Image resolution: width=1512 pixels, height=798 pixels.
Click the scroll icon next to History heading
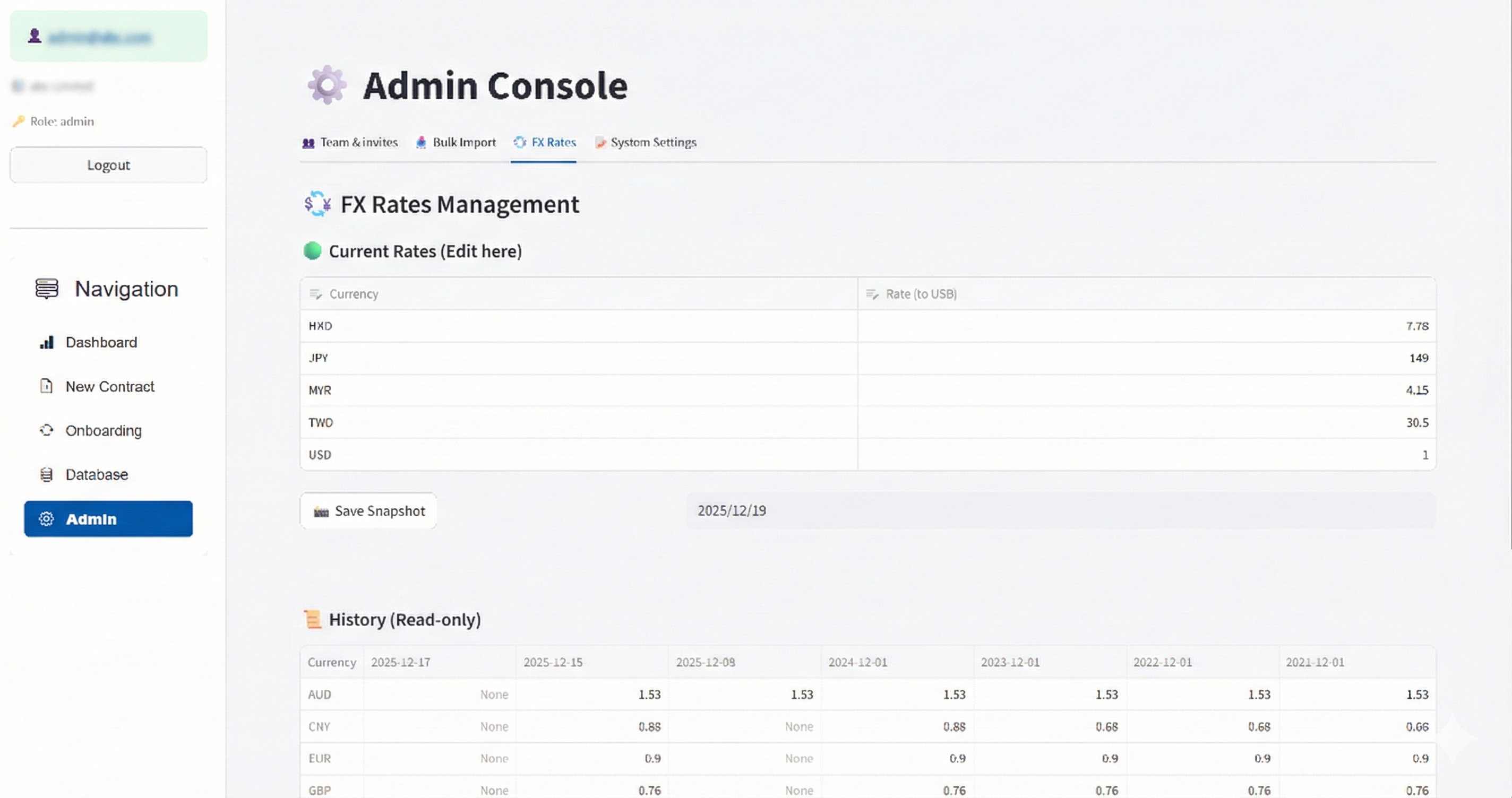coord(313,619)
